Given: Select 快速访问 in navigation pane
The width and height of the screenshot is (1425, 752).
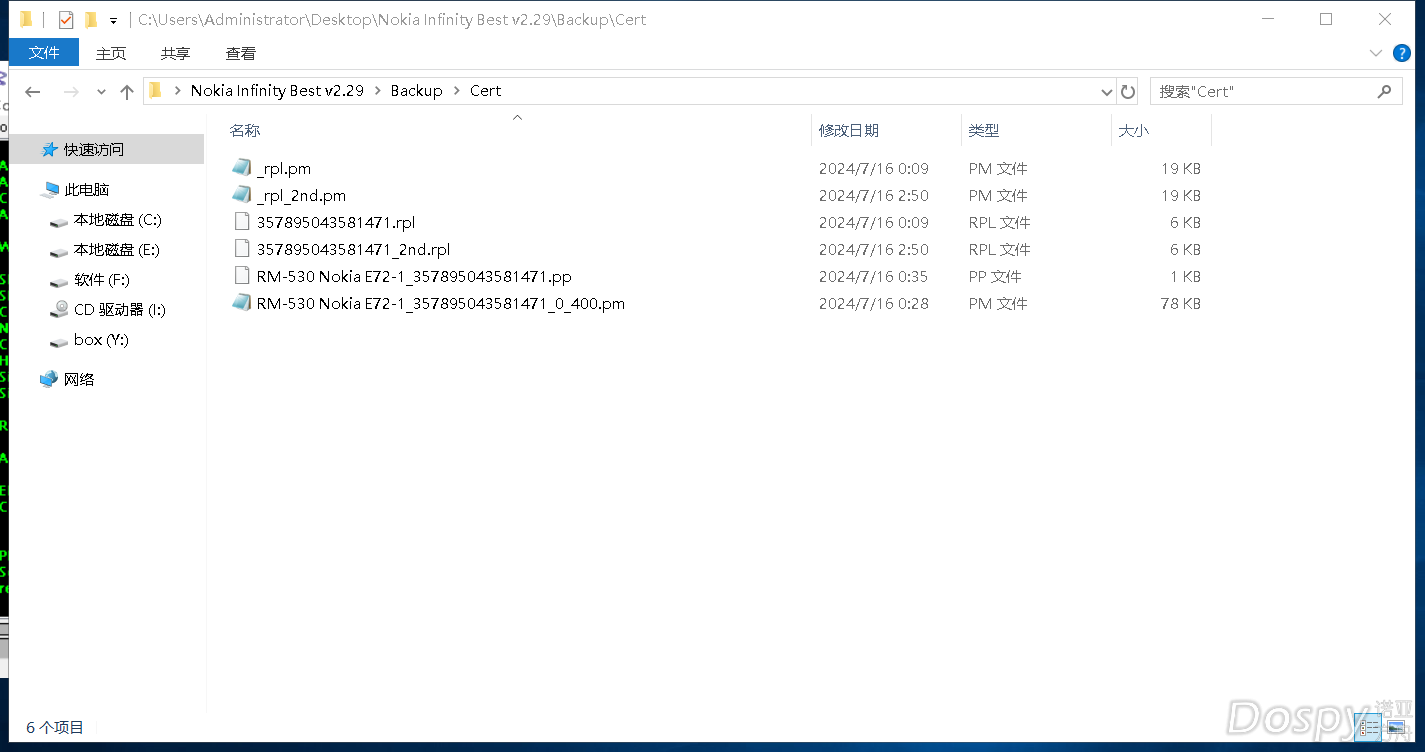Looking at the screenshot, I should tap(104, 150).
